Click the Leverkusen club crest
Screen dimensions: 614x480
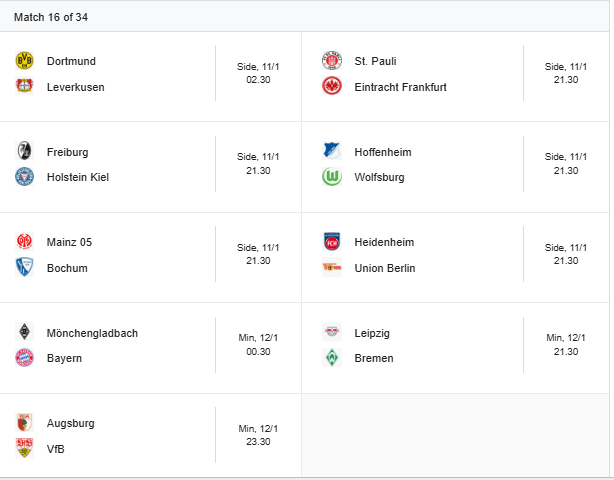(24, 86)
